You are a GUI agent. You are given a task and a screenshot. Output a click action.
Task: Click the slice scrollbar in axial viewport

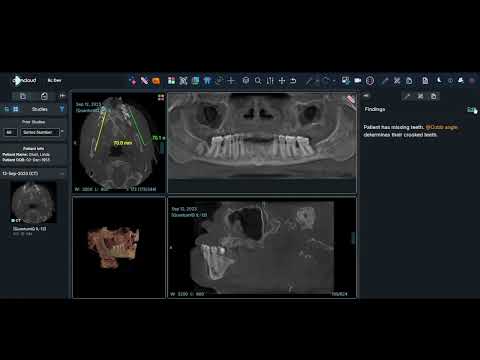(x=162, y=148)
